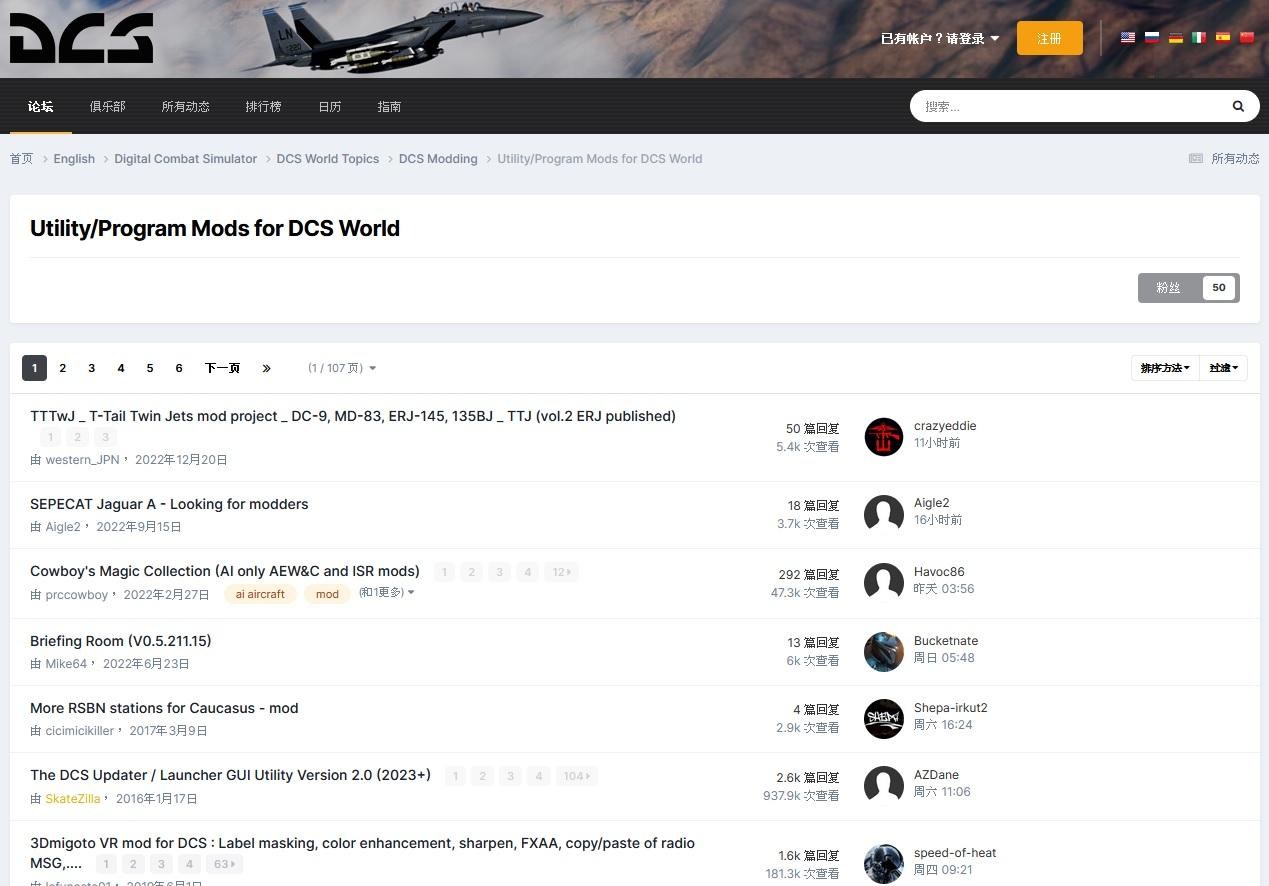Screen dimensions: 1269x886
Task: Open Havoc86's avatar
Action: (884, 582)
